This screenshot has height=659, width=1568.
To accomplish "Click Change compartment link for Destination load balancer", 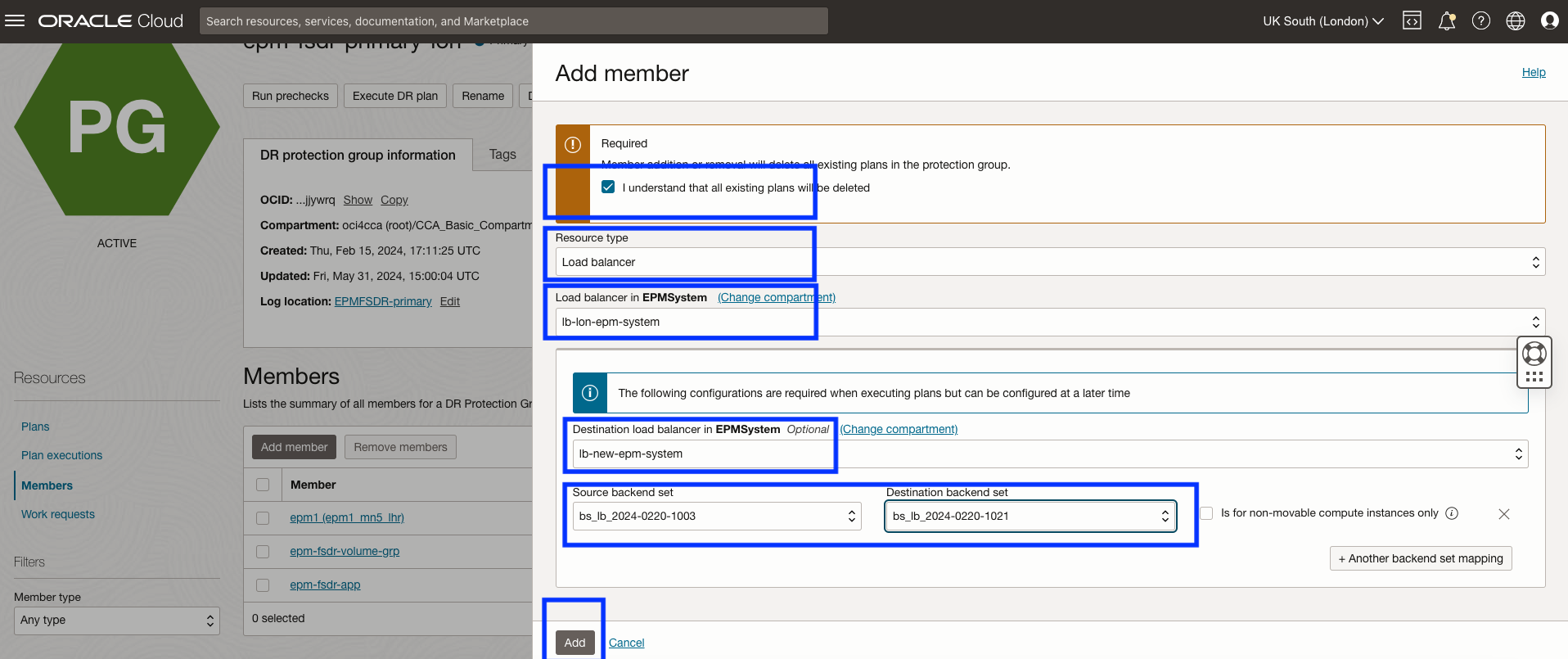I will pyautogui.click(x=899, y=429).
